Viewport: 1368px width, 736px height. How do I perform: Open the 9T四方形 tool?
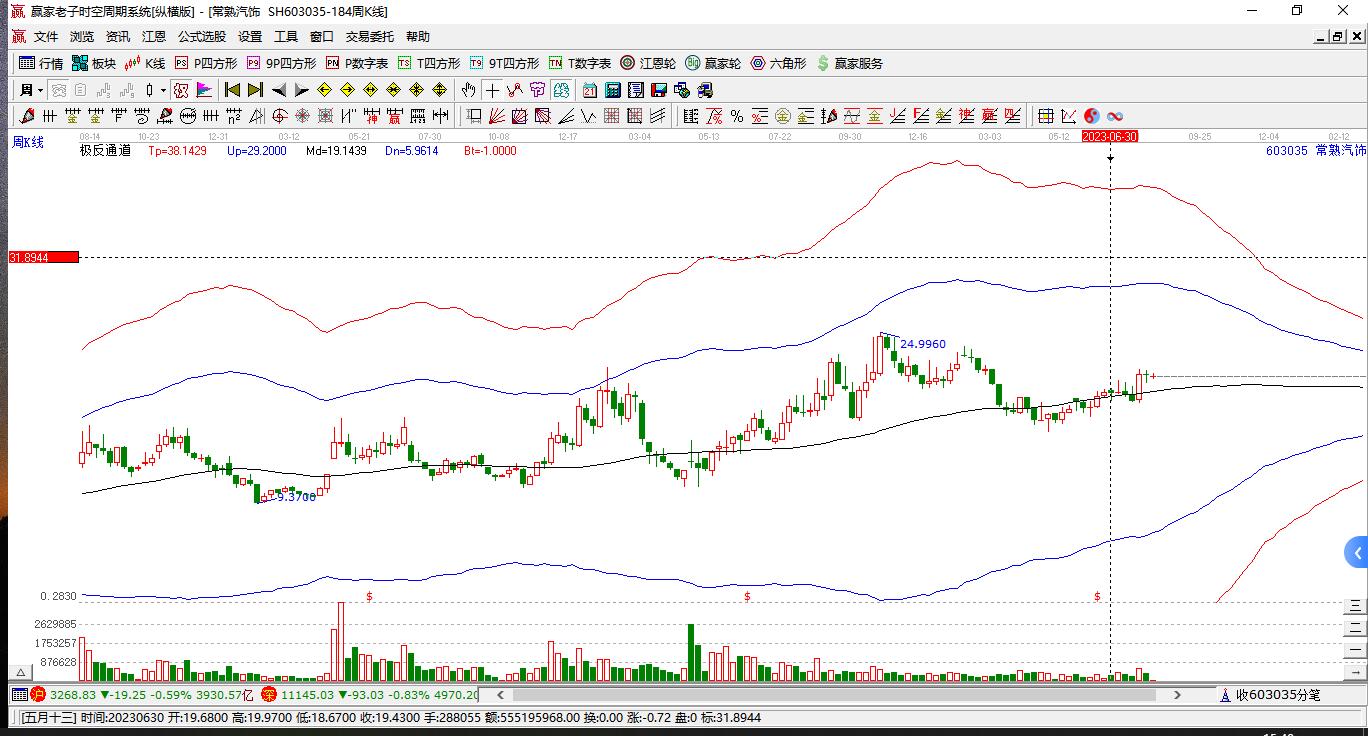click(504, 63)
